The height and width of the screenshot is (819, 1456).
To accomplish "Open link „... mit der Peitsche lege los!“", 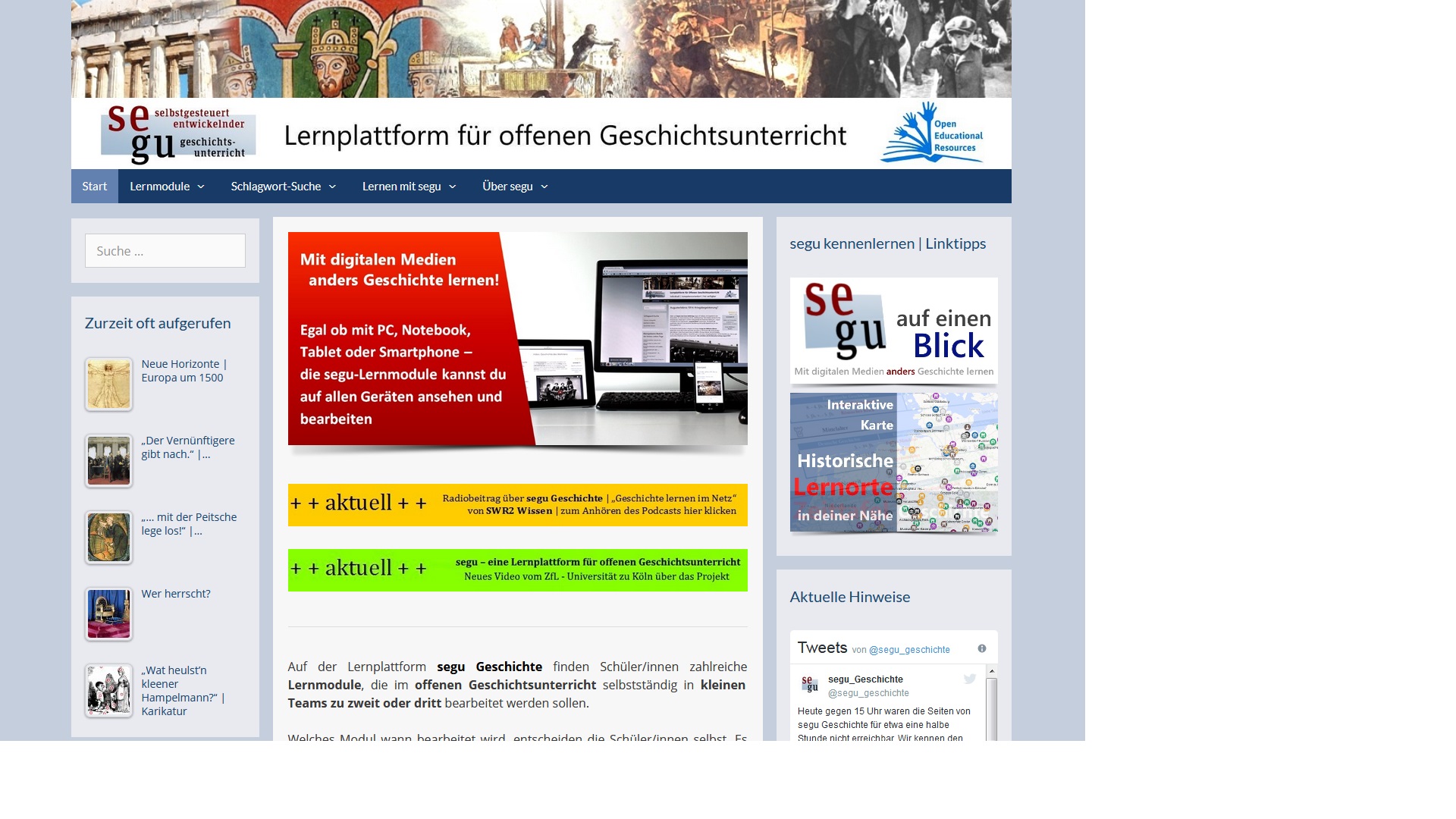I will point(189,524).
